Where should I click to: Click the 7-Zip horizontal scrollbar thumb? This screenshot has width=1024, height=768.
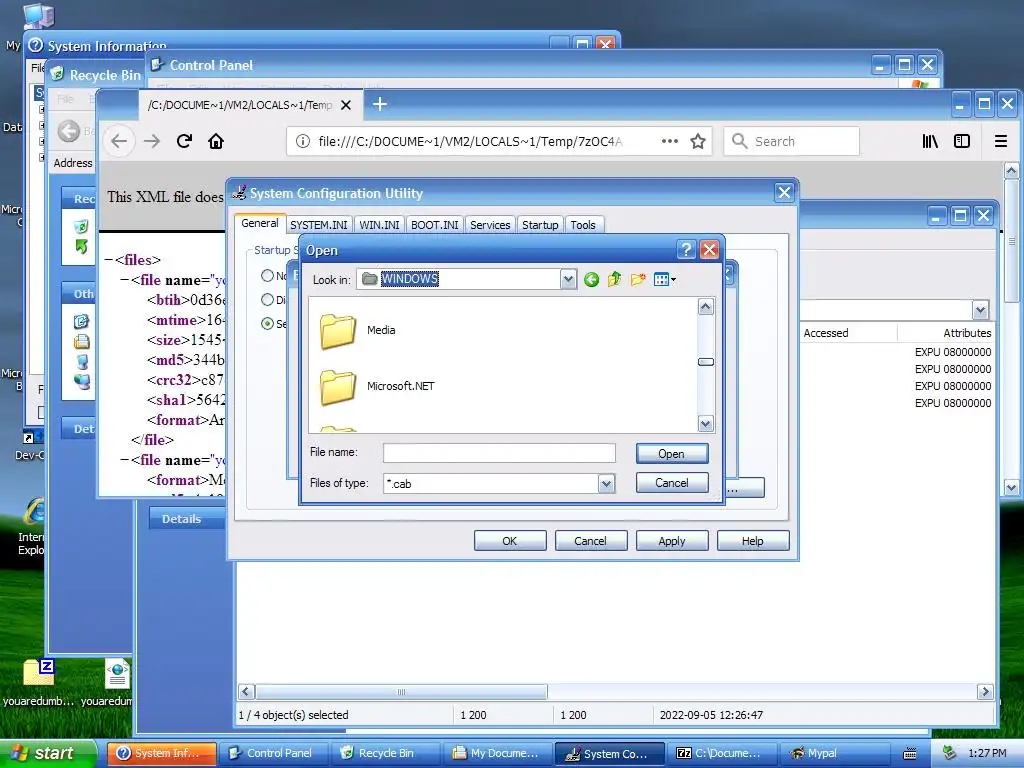(x=402, y=692)
